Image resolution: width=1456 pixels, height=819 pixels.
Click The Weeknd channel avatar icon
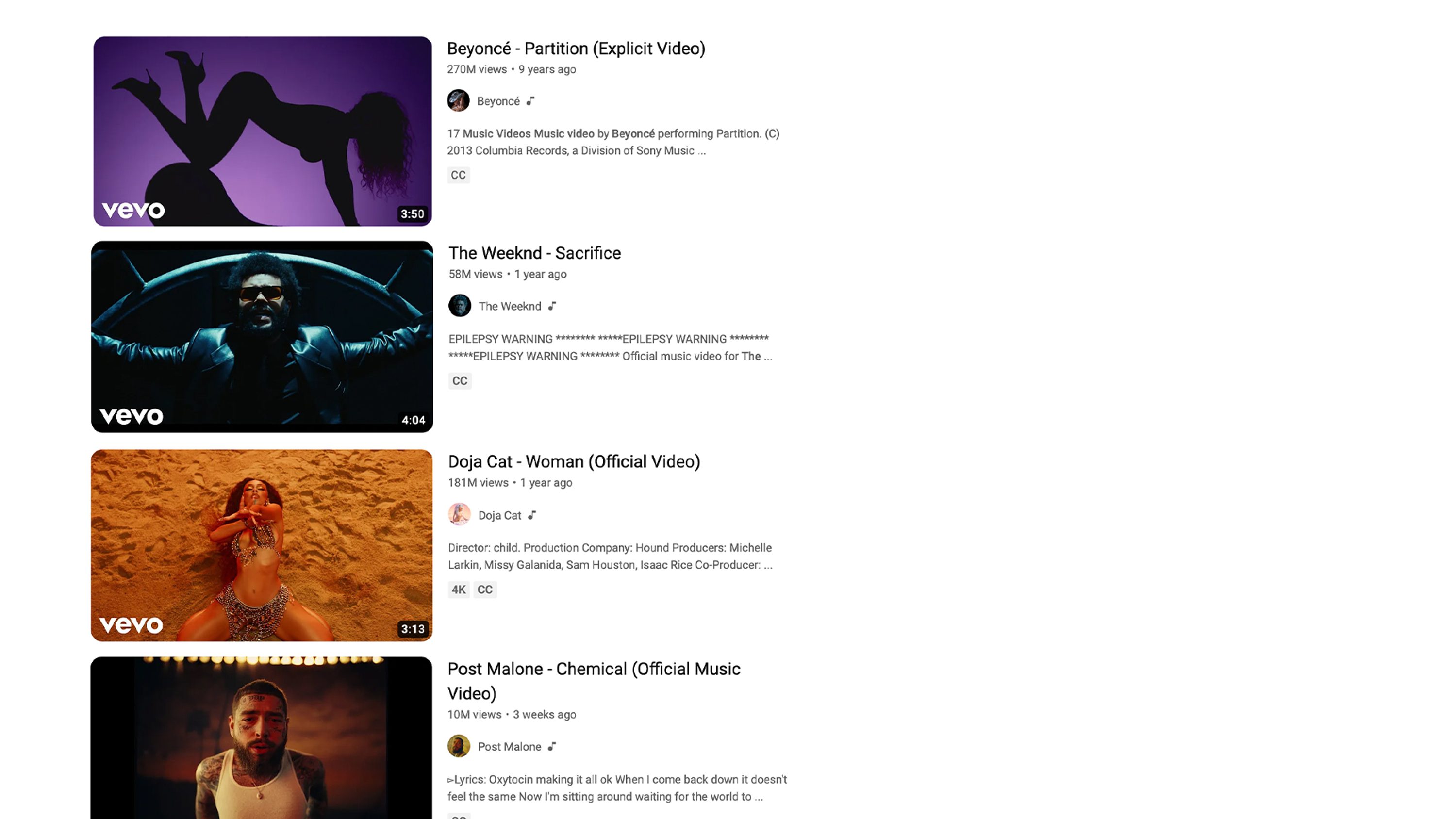click(460, 306)
